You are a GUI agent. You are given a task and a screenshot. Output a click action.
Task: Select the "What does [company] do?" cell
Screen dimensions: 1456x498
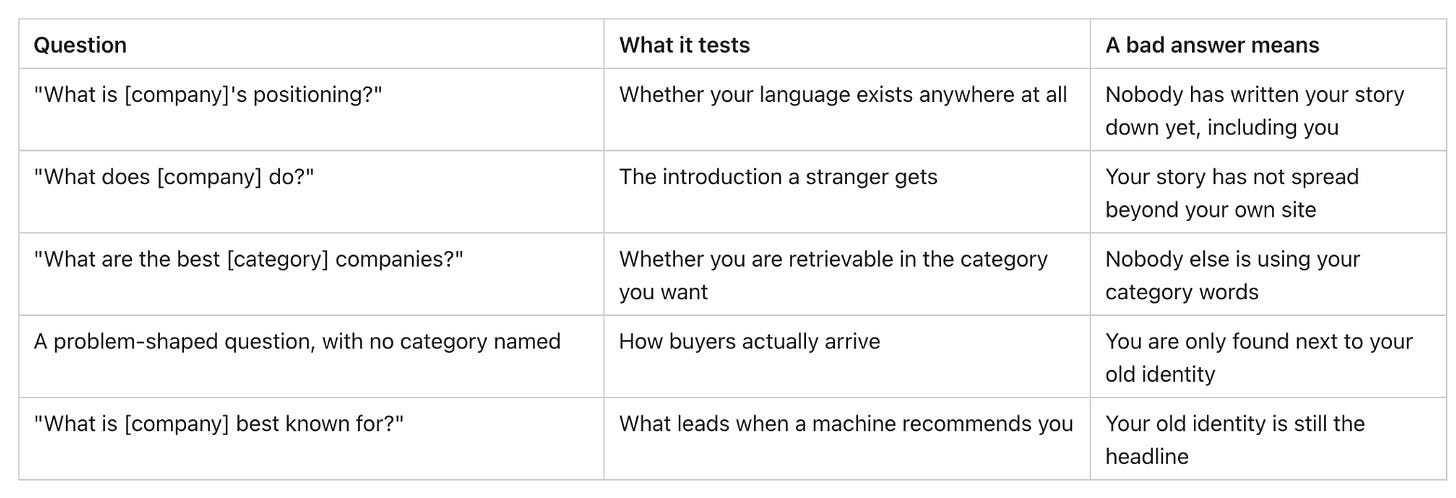tap(311, 192)
